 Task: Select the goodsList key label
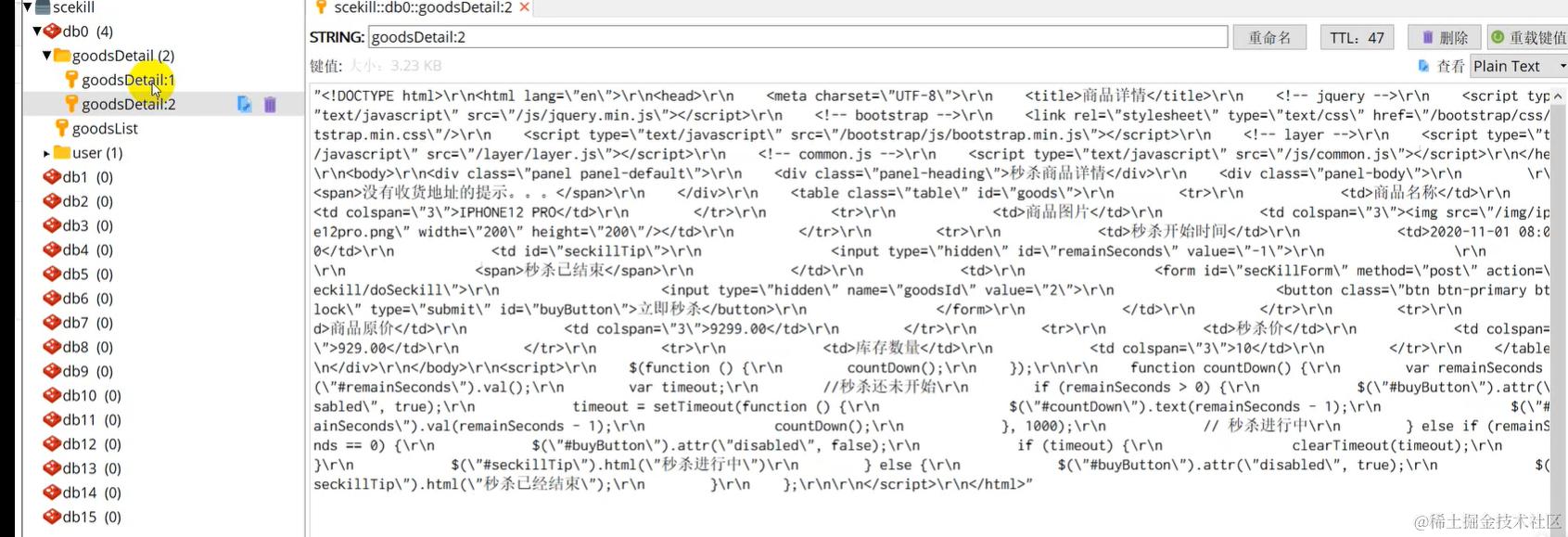pyautogui.click(x=105, y=128)
